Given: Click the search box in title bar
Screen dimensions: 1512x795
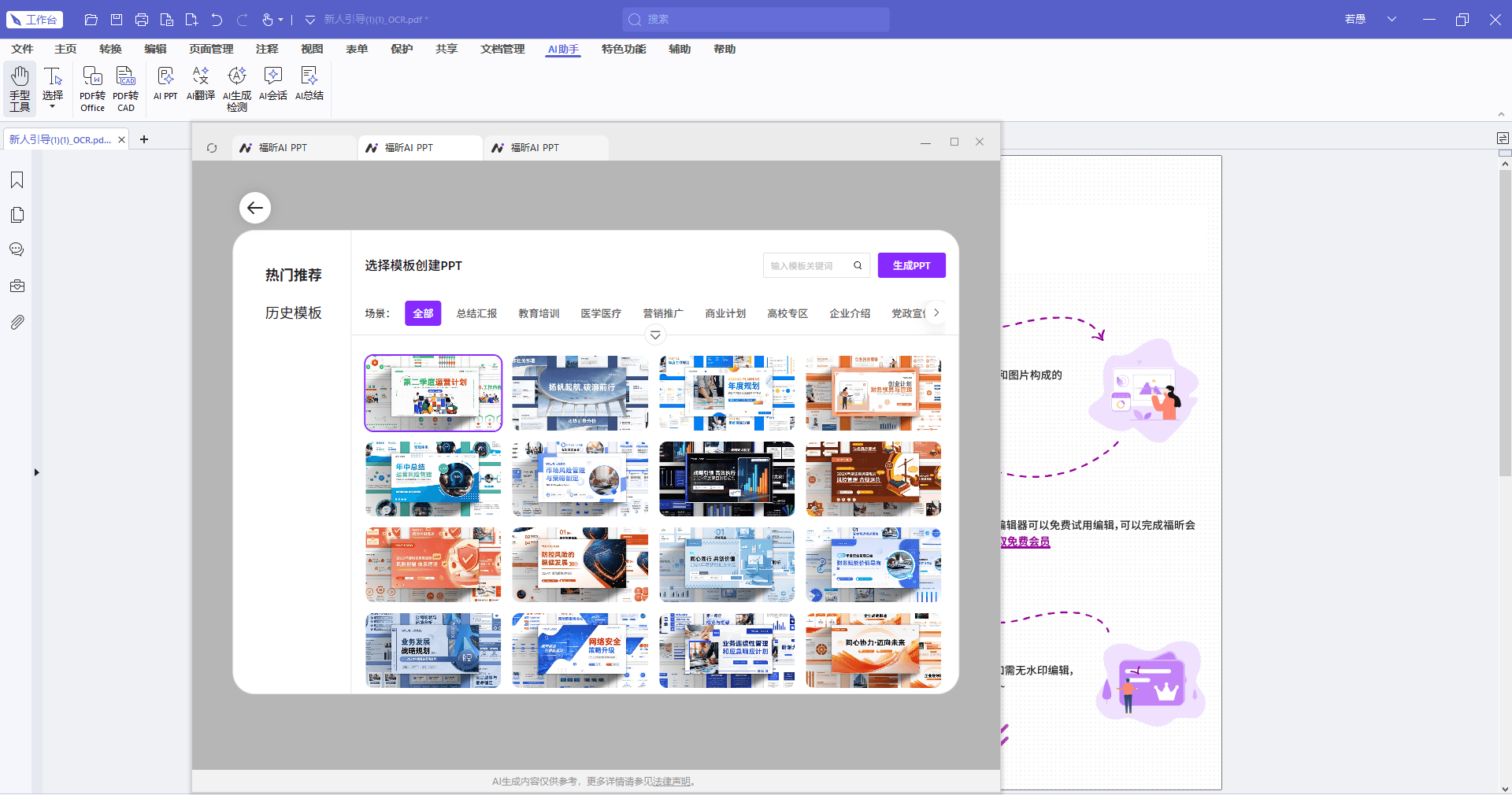Looking at the screenshot, I should point(756,20).
